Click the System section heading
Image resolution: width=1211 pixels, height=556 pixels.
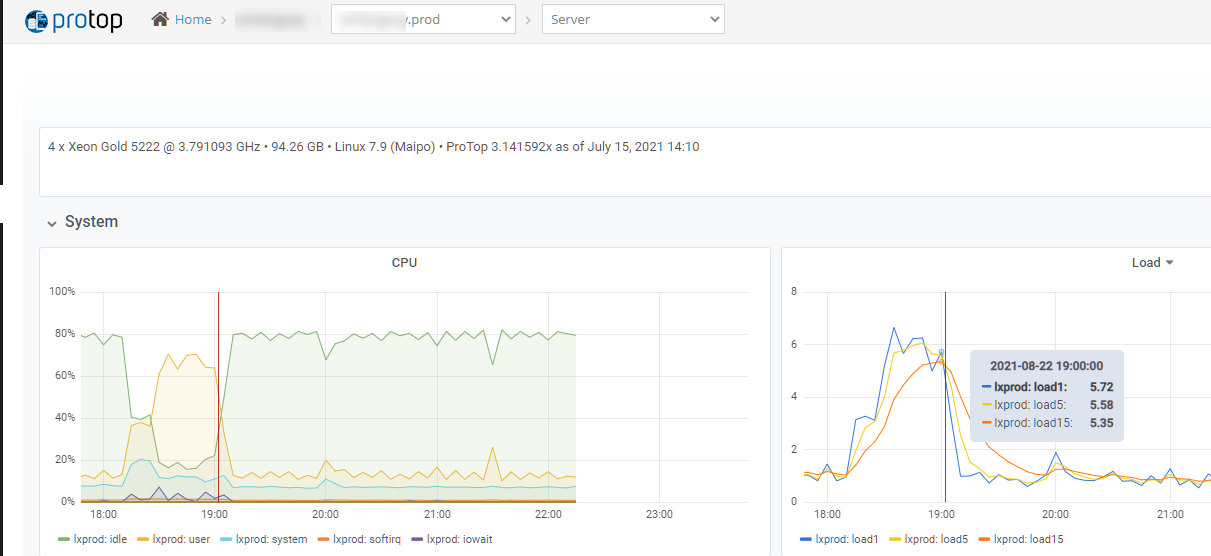(91, 222)
